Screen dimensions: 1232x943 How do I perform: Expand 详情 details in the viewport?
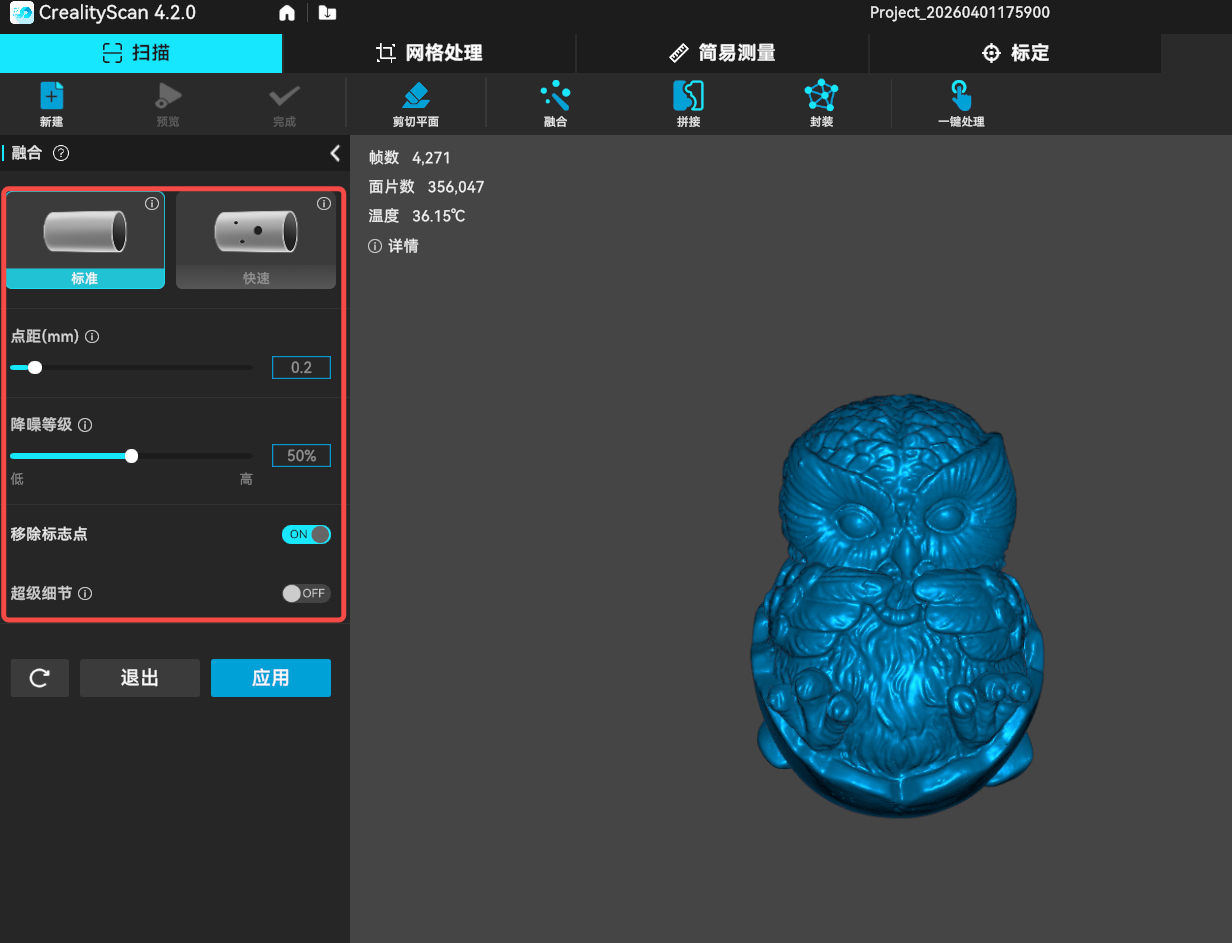point(394,246)
